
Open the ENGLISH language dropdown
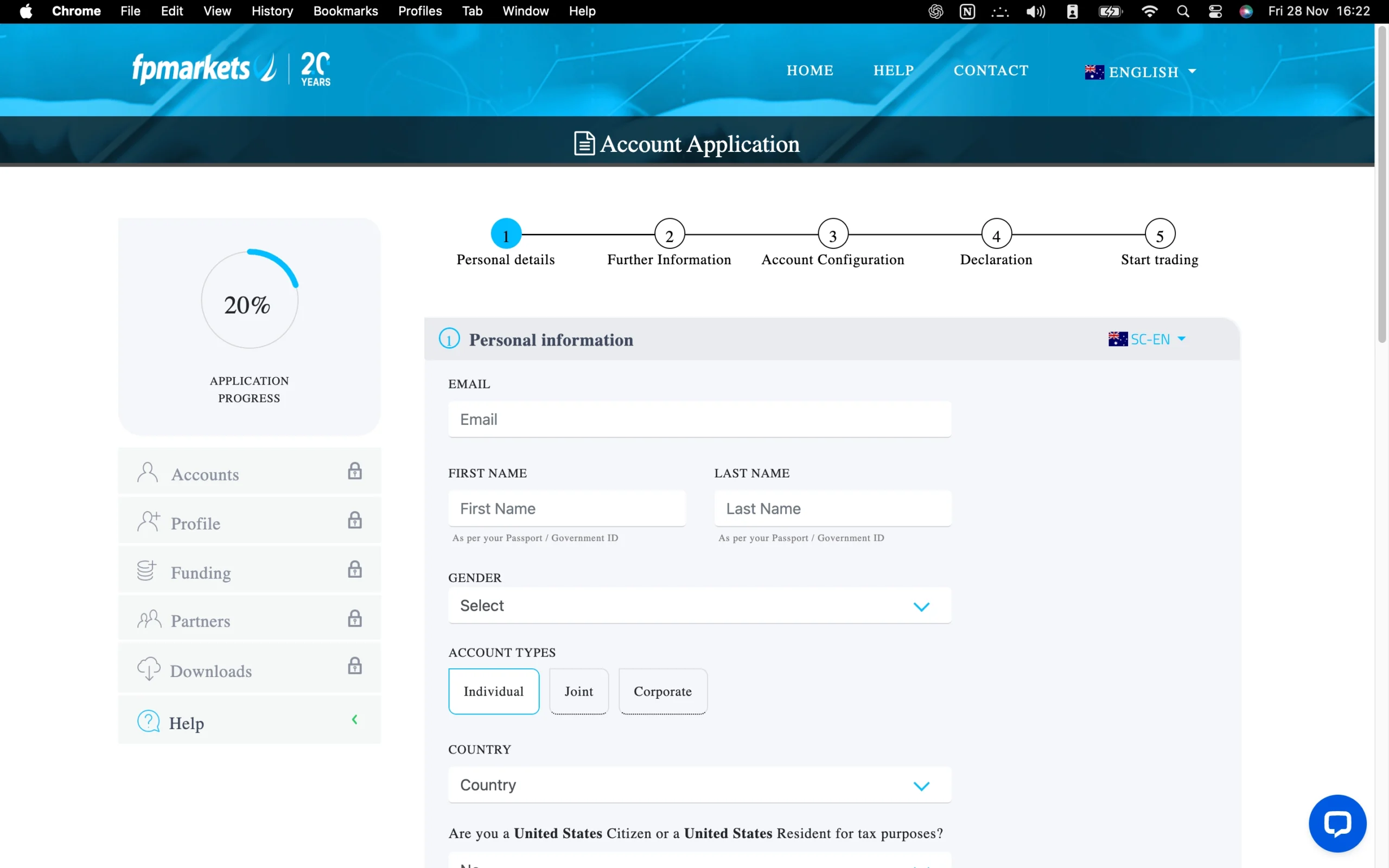(x=1142, y=72)
